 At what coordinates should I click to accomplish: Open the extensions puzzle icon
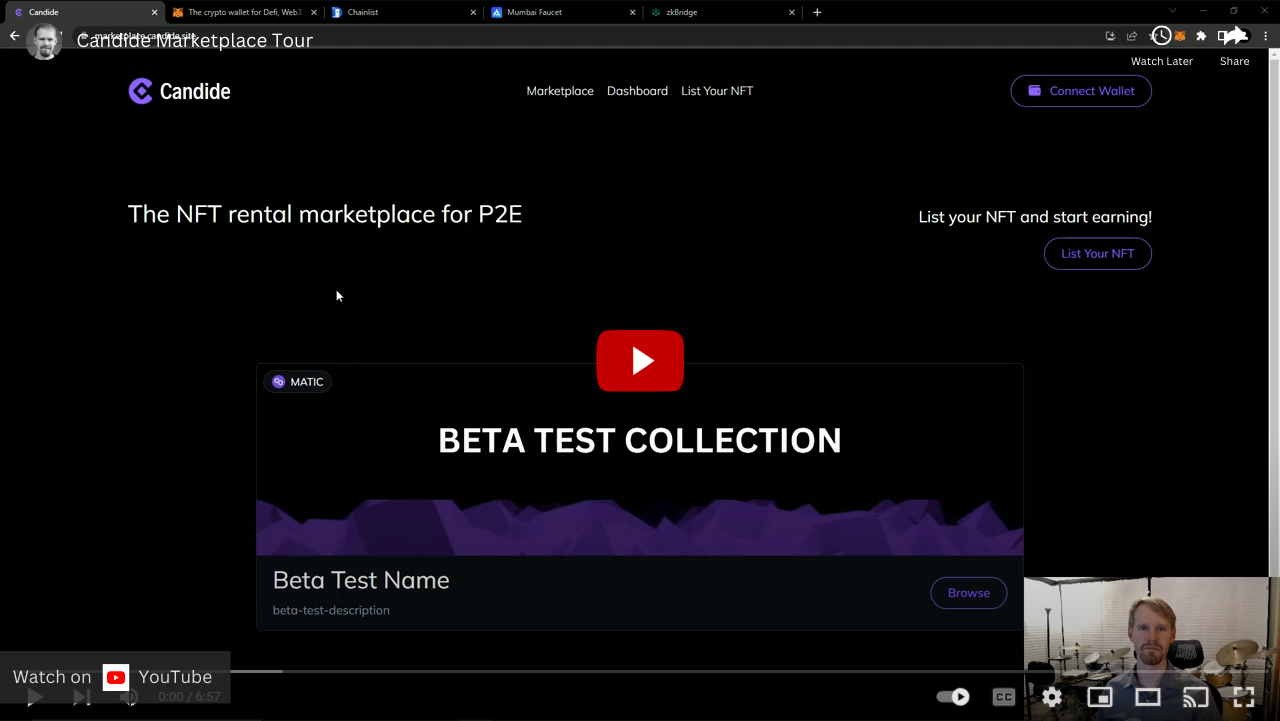[x=1201, y=36]
